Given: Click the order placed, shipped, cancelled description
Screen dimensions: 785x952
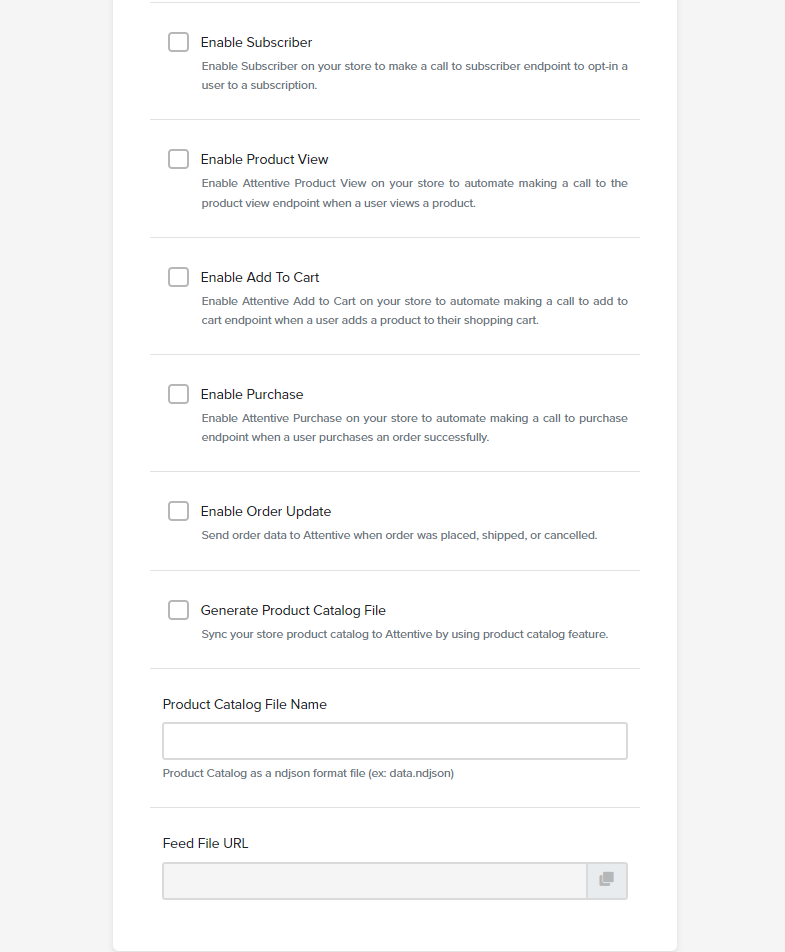Looking at the screenshot, I should tap(399, 536).
